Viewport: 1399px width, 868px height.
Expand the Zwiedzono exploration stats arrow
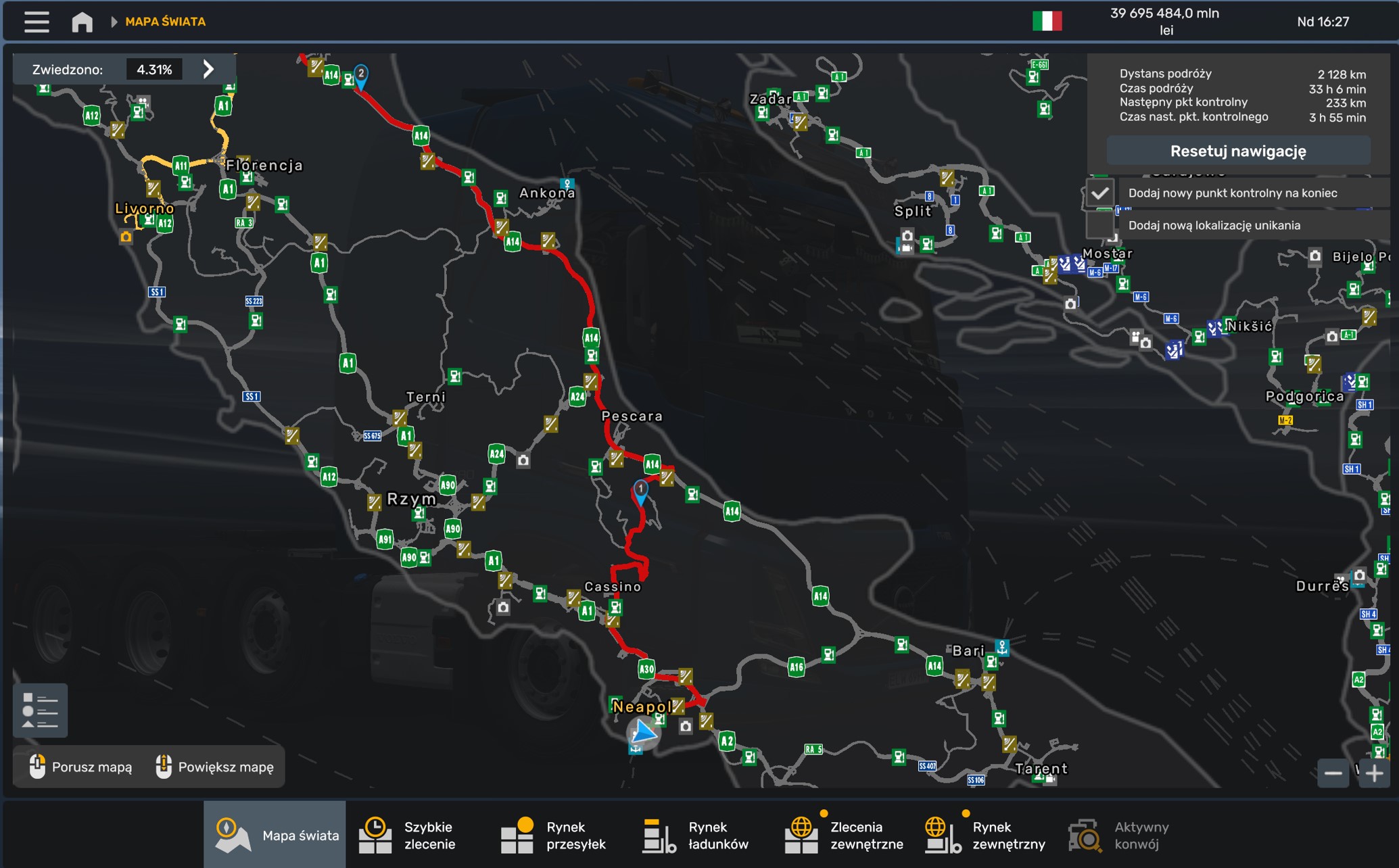click(x=208, y=69)
